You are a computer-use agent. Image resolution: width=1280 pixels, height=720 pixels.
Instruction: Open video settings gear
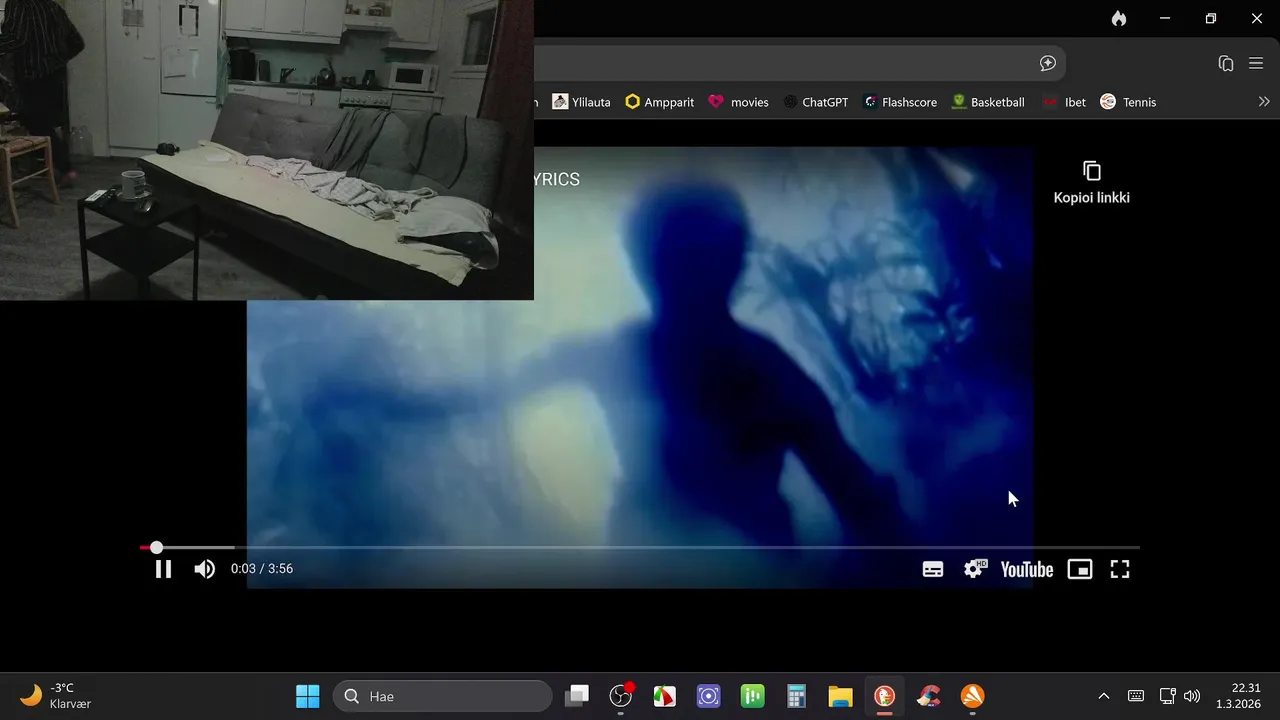974,569
